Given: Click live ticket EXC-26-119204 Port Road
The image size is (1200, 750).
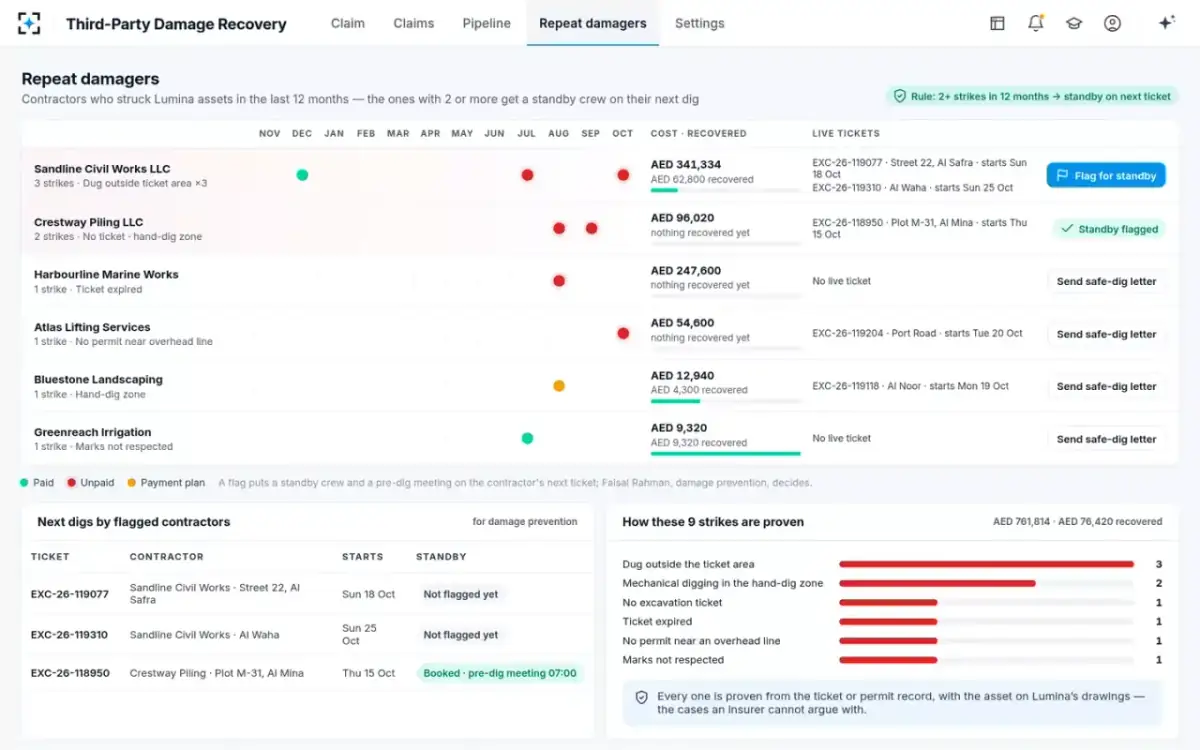Looking at the screenshot, I should pyautogui.click(x=917, y=333).
